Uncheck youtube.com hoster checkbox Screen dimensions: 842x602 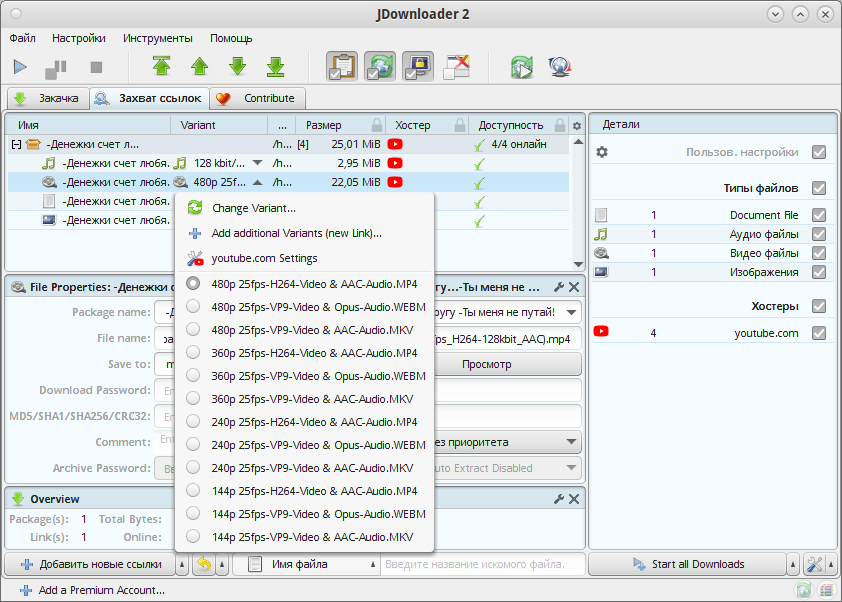(x=819, y=333)
